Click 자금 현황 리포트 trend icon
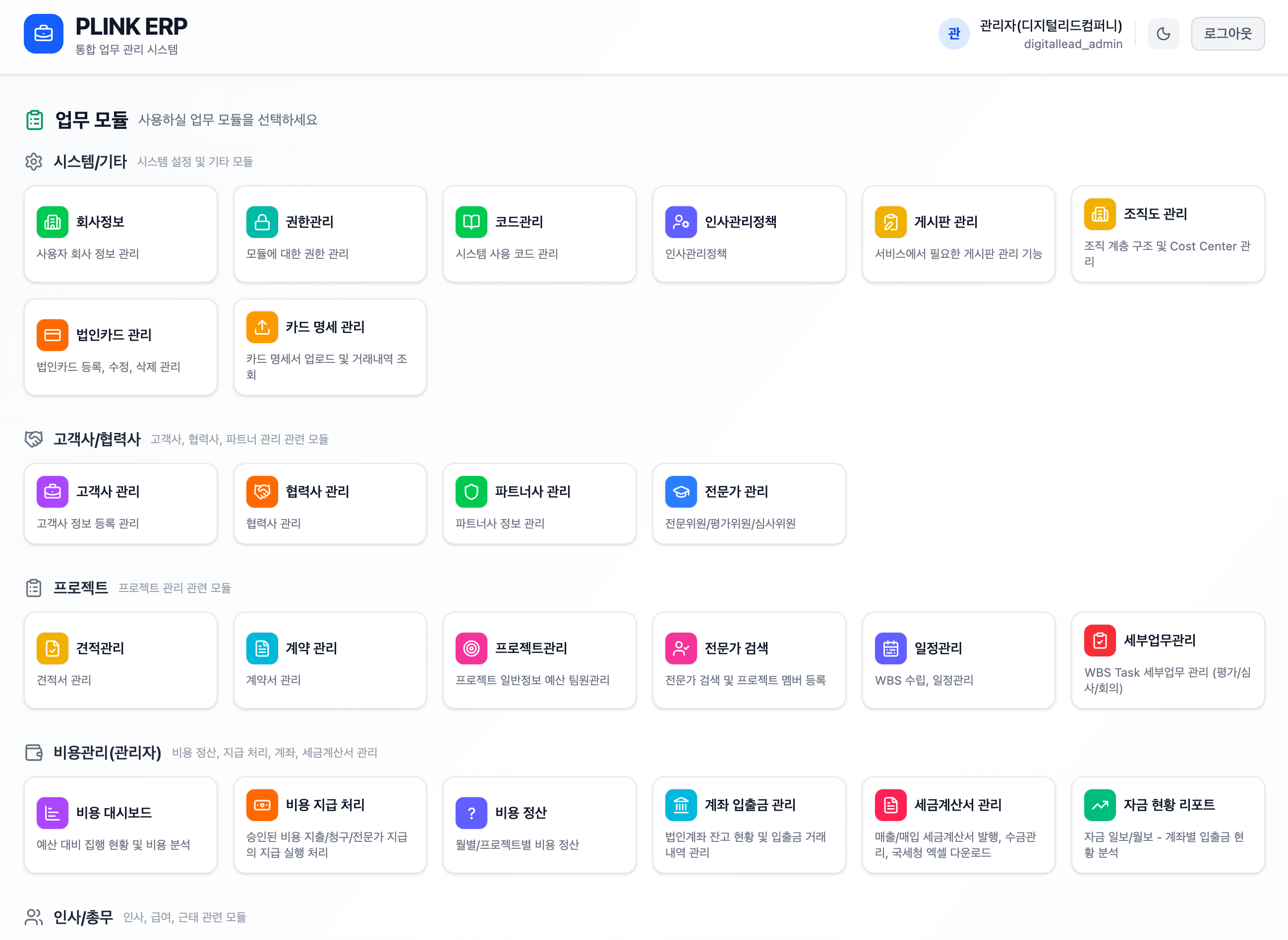The height and width of the screenshot is (940, 1288). 1099,805
